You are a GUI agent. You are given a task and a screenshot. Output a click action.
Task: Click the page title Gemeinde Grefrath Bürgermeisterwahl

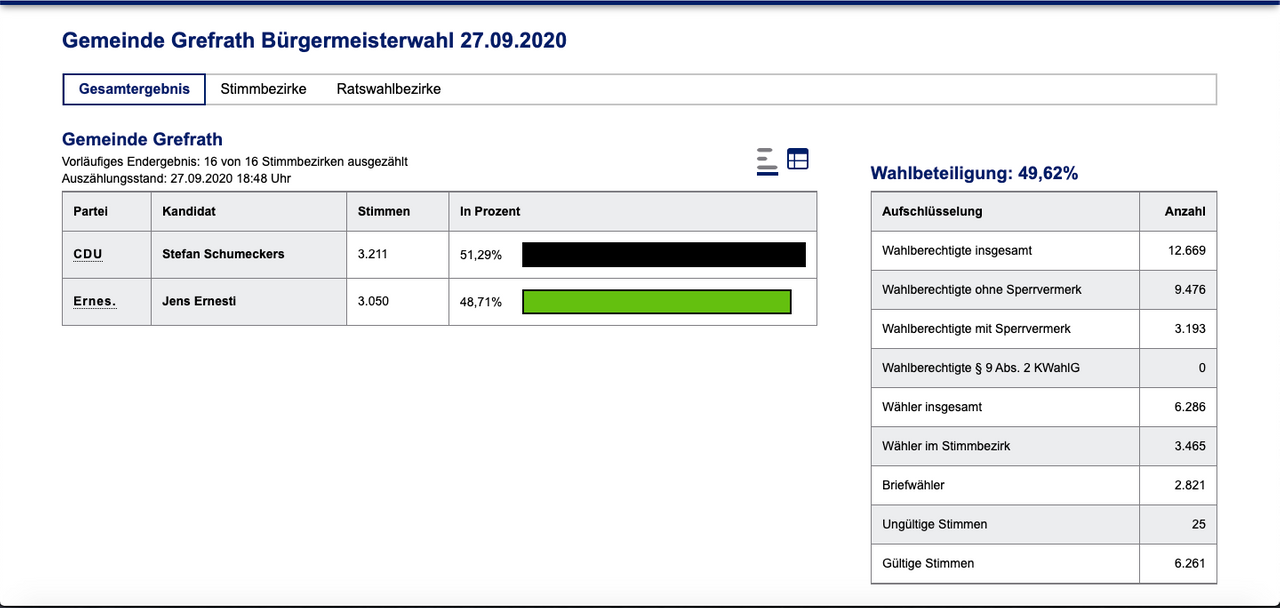click(314, 41)
